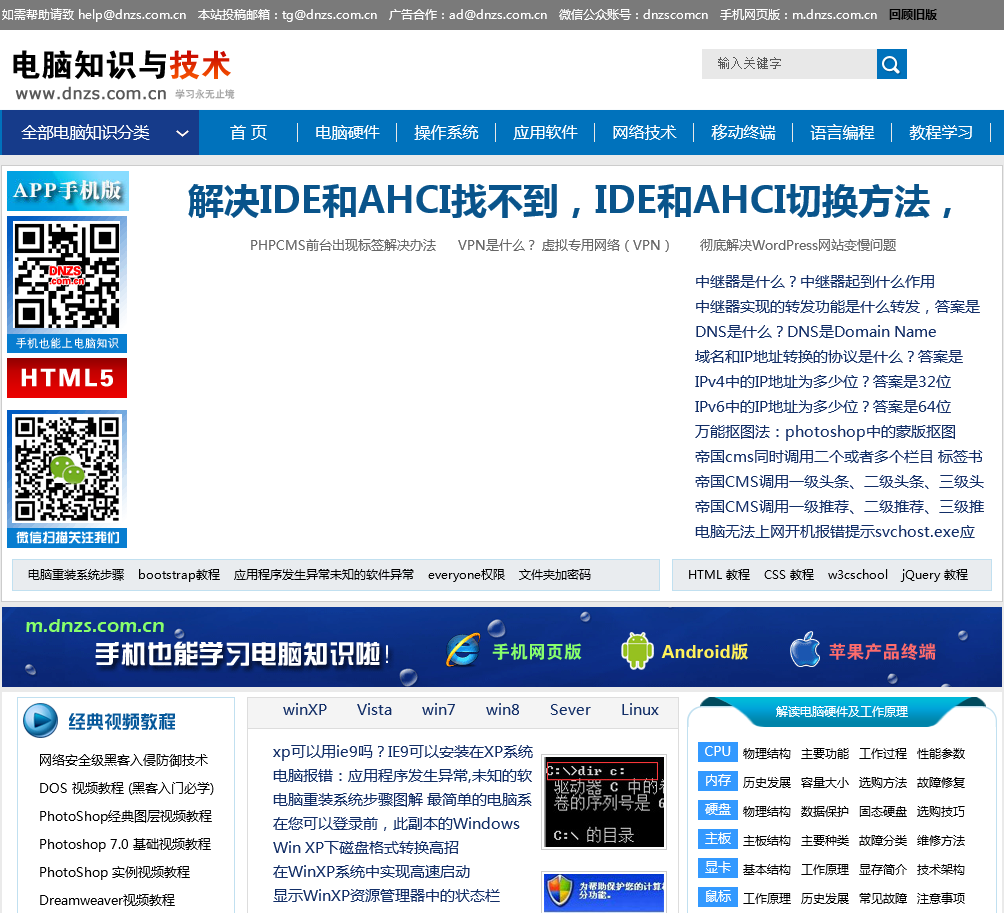
Task: Open the HTML 教程 link
Action: pos(718,574)
